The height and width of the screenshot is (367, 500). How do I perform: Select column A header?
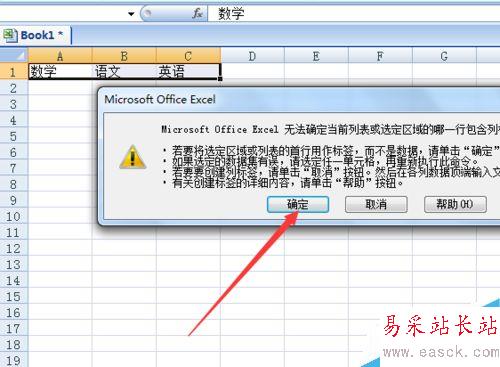[x=60, y=56]
